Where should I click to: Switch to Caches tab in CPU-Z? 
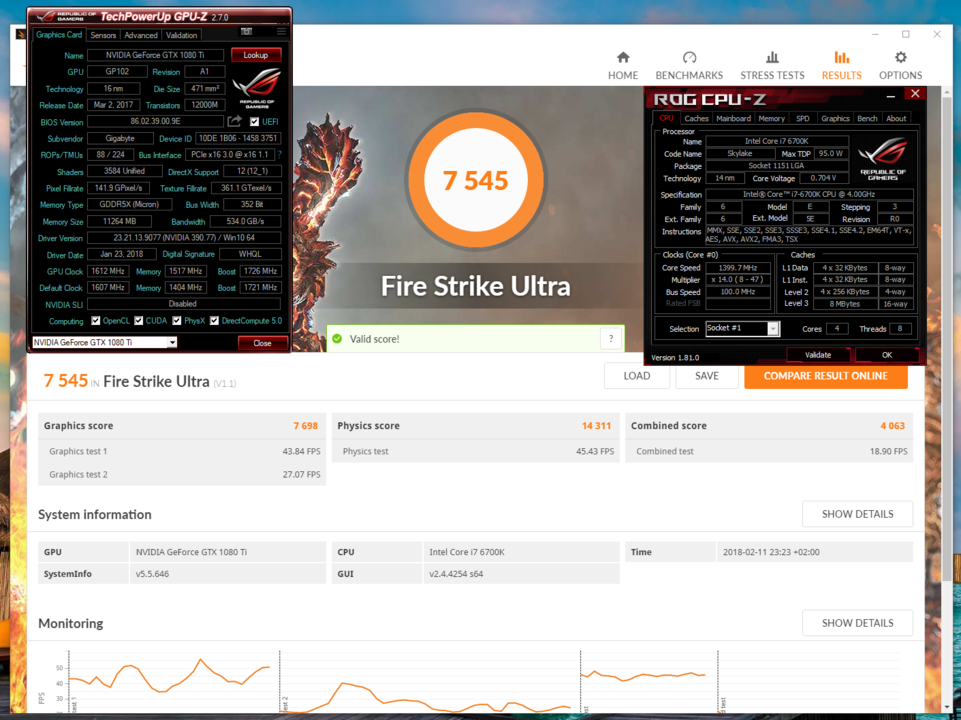coord(696,119)
